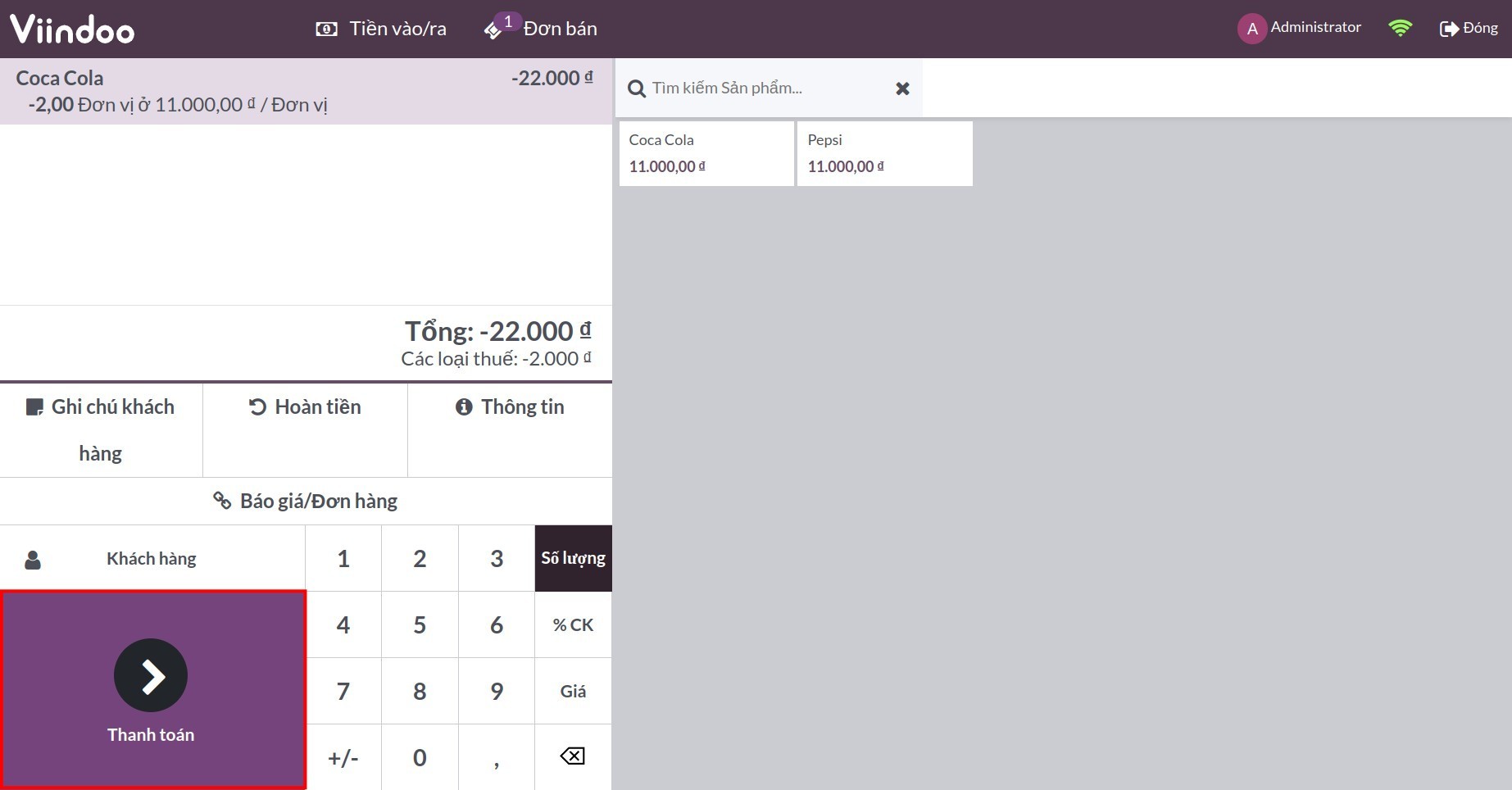Screen dimensions: 1512x790
Task: Add Coca Cola product tile to order
Action: pos(706,153)
